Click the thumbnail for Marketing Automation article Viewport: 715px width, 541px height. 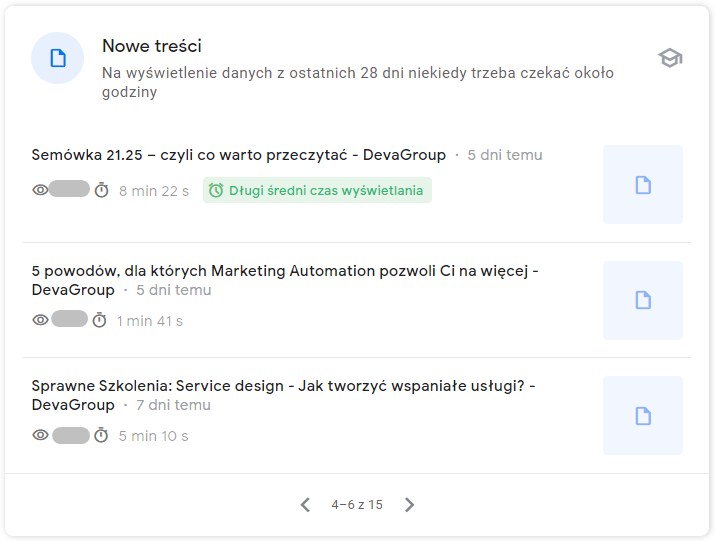[643, 300]
